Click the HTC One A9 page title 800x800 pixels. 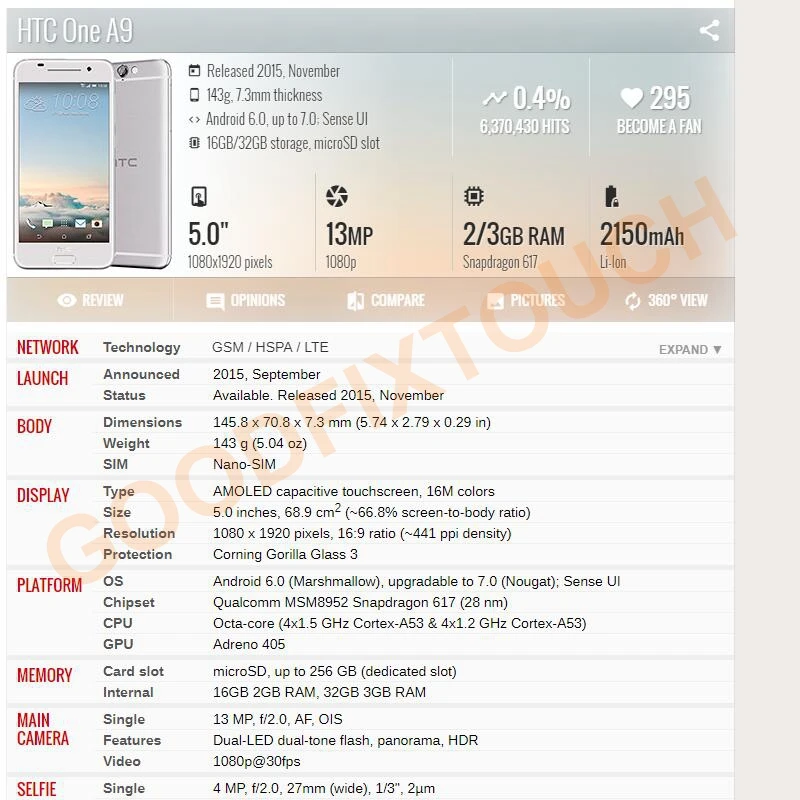(x=75, y=30)
